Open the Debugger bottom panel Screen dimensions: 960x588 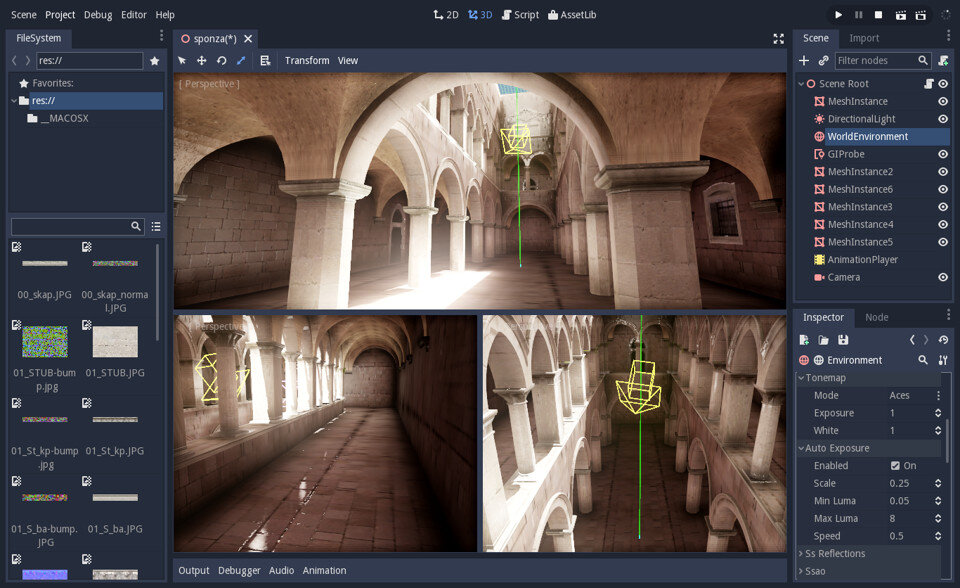point(239,570)
